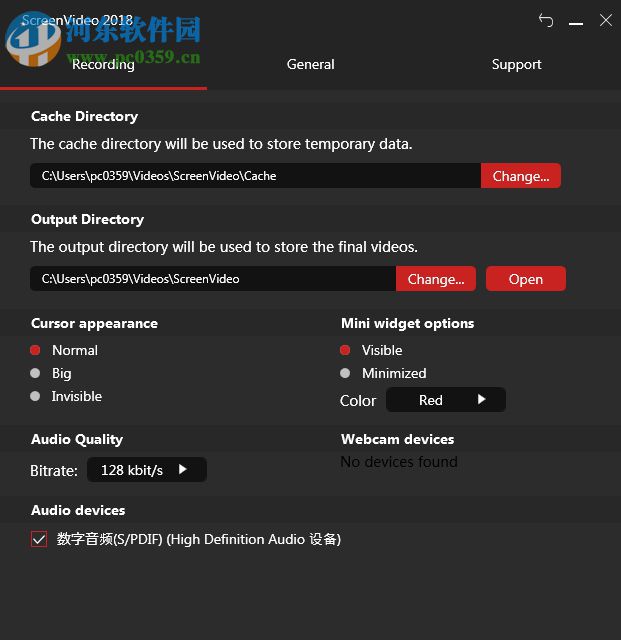Close the ScreenVideo 2018 window
This screenshot has height=640, width=621.
(606, 20)
